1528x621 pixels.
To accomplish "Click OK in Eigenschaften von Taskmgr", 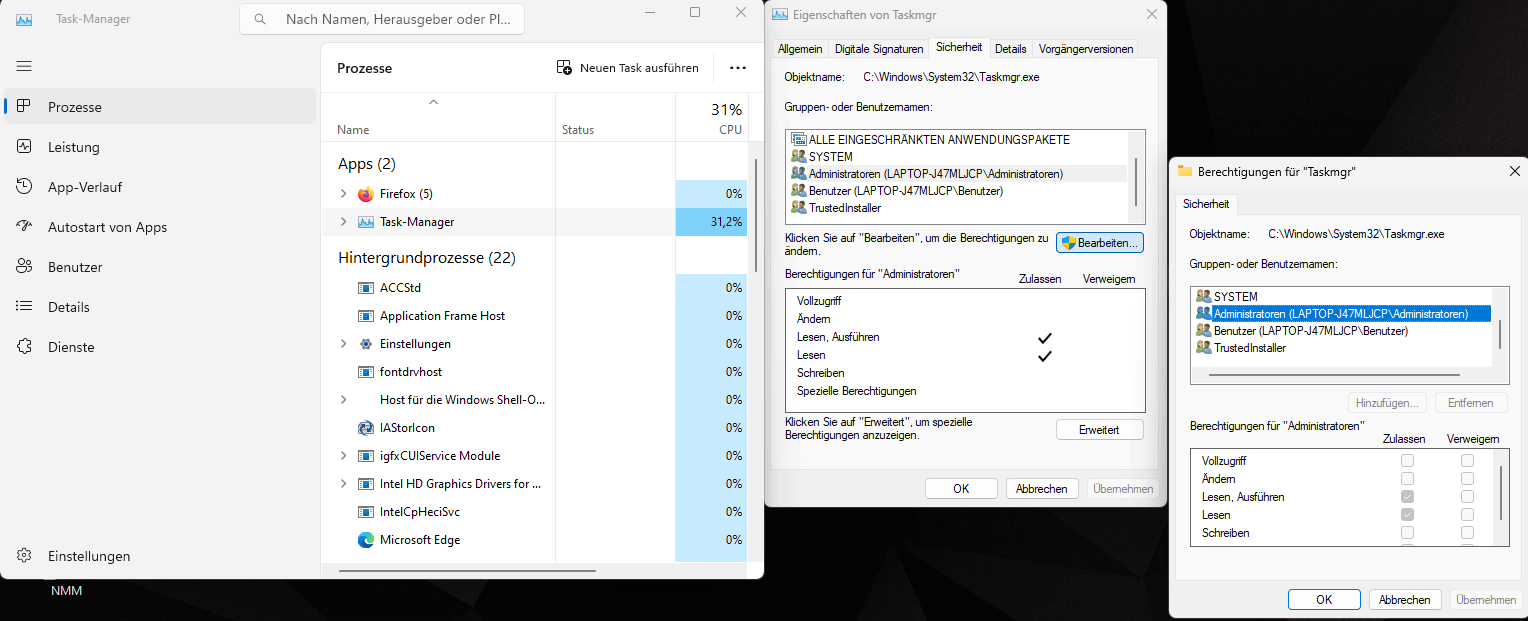I will 961,489.
